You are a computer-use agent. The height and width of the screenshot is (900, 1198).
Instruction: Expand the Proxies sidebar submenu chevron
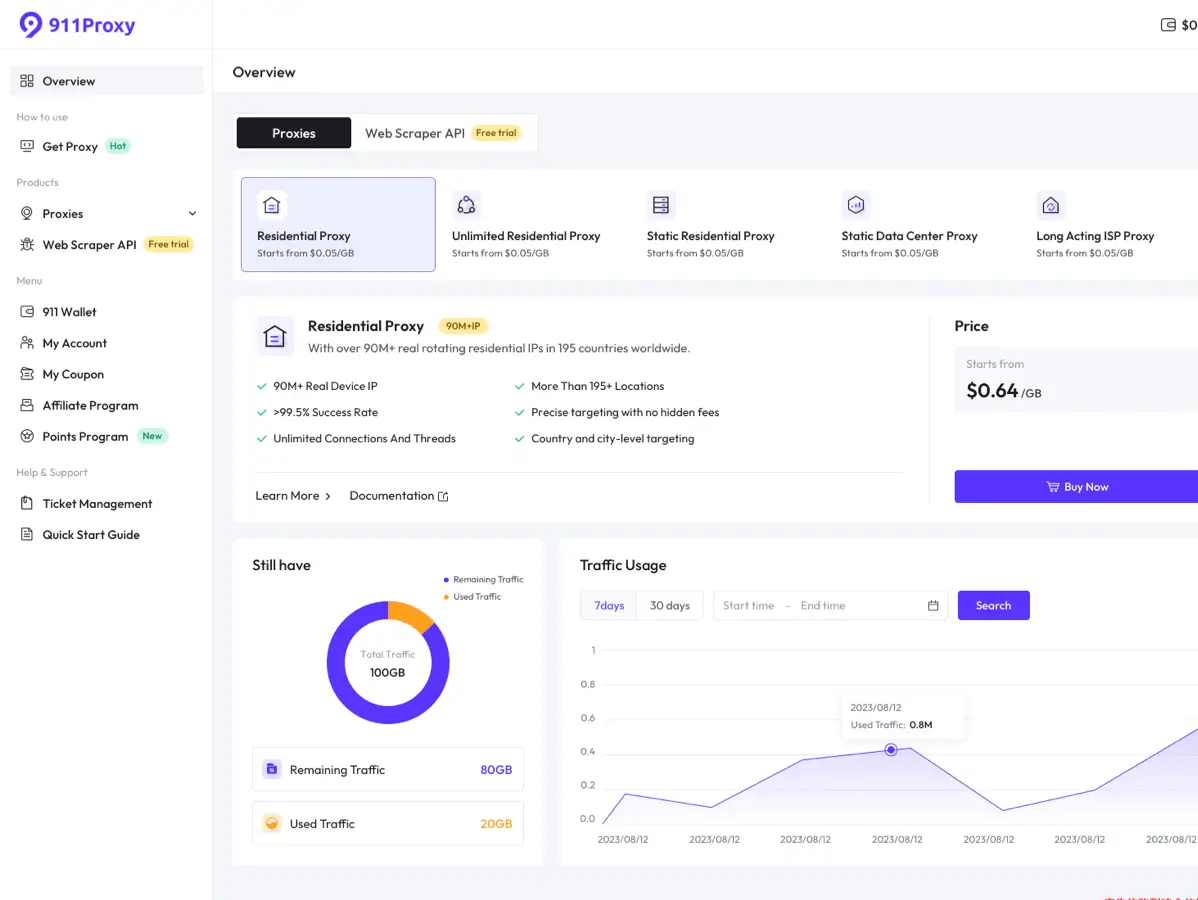pos(192,214)
